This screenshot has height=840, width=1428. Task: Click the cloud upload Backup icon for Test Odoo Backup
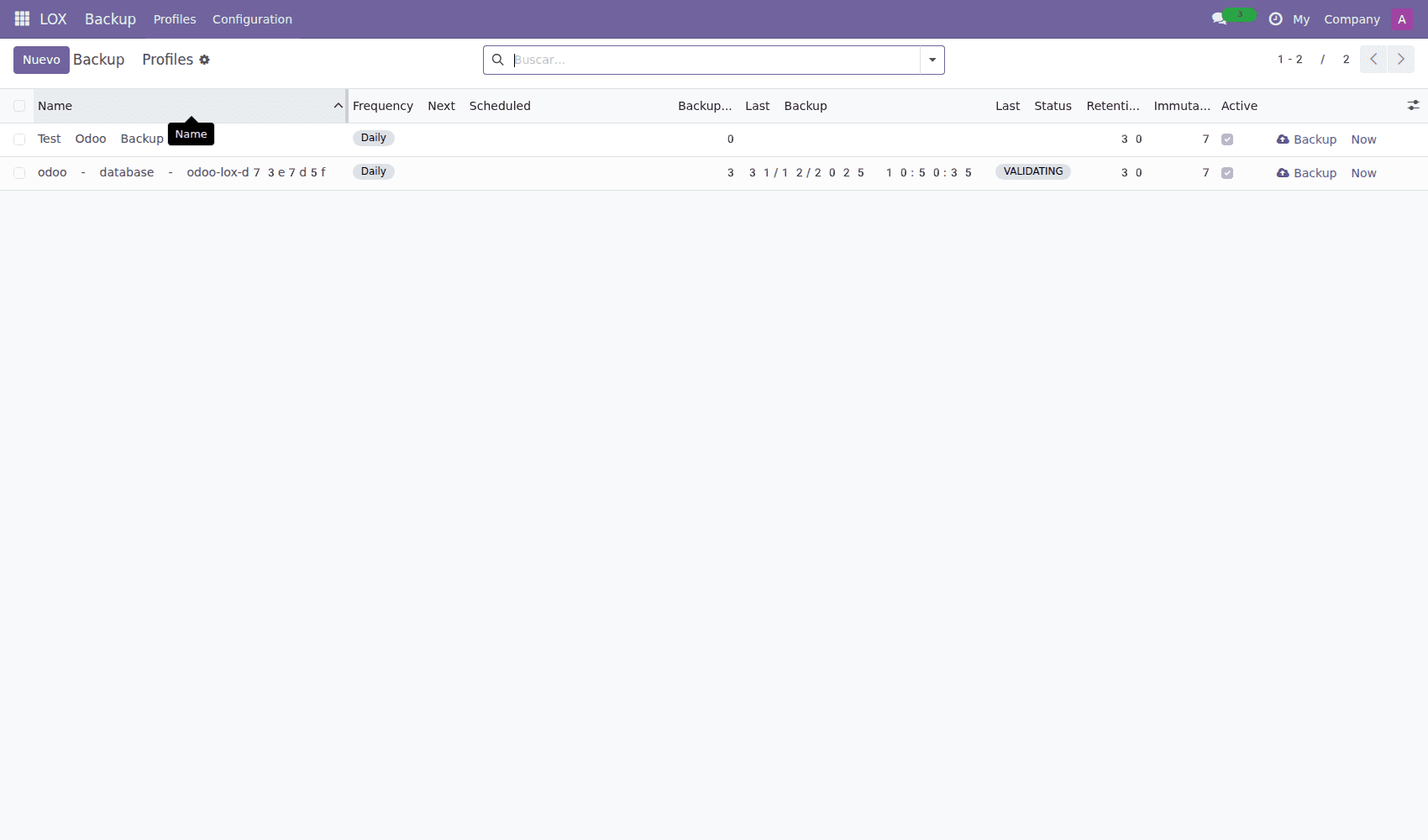pyautogui.click(x=1281, y=139)
